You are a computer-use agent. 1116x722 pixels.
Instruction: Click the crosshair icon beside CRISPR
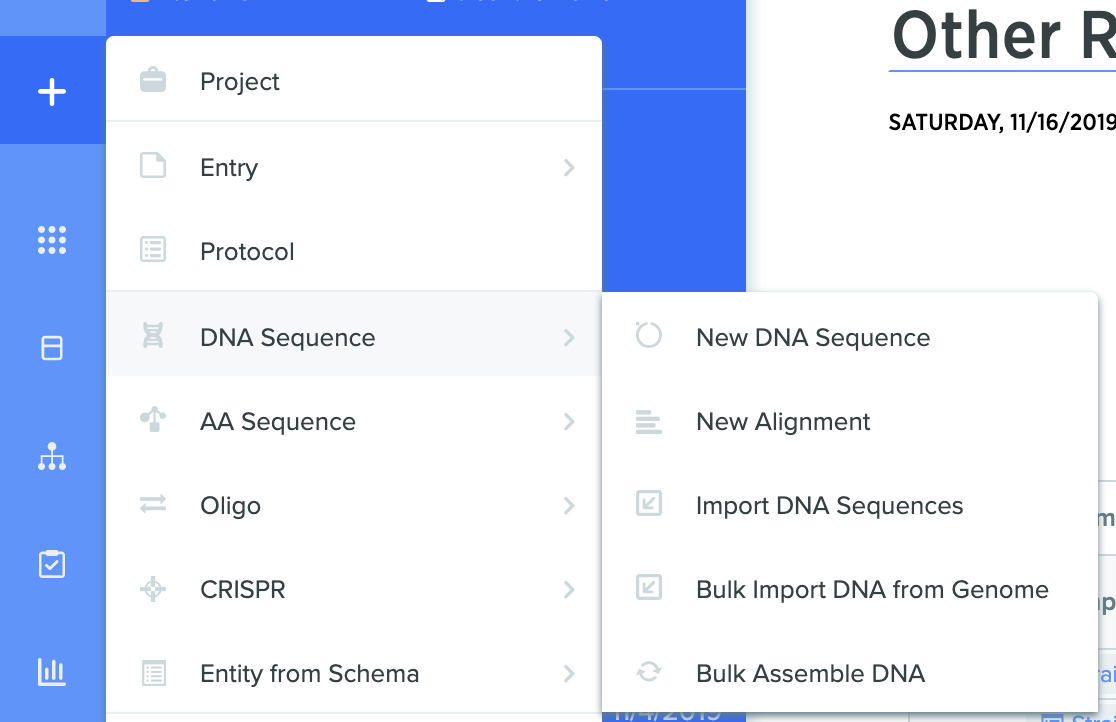(x=153, y=589)
